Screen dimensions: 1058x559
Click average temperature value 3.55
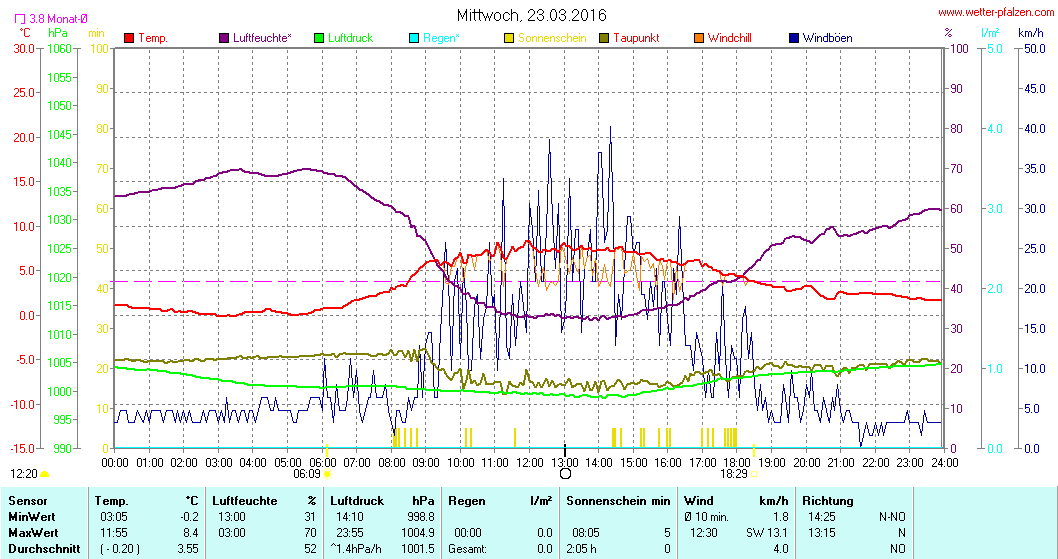pyautogui.click(x=188, y=549)
